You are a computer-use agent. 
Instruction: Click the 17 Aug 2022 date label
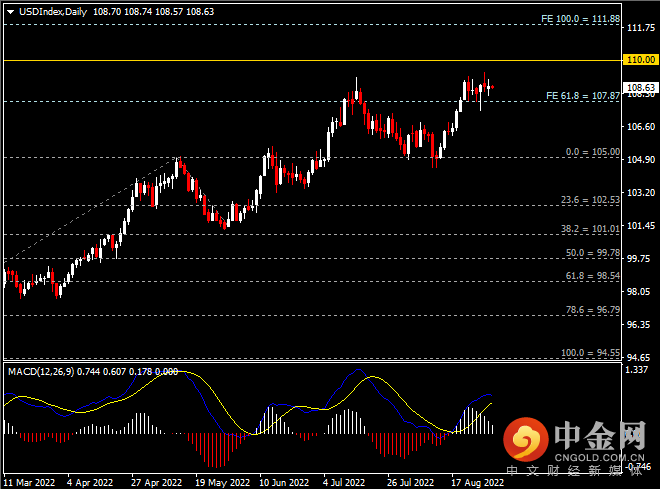pos(477,483)
